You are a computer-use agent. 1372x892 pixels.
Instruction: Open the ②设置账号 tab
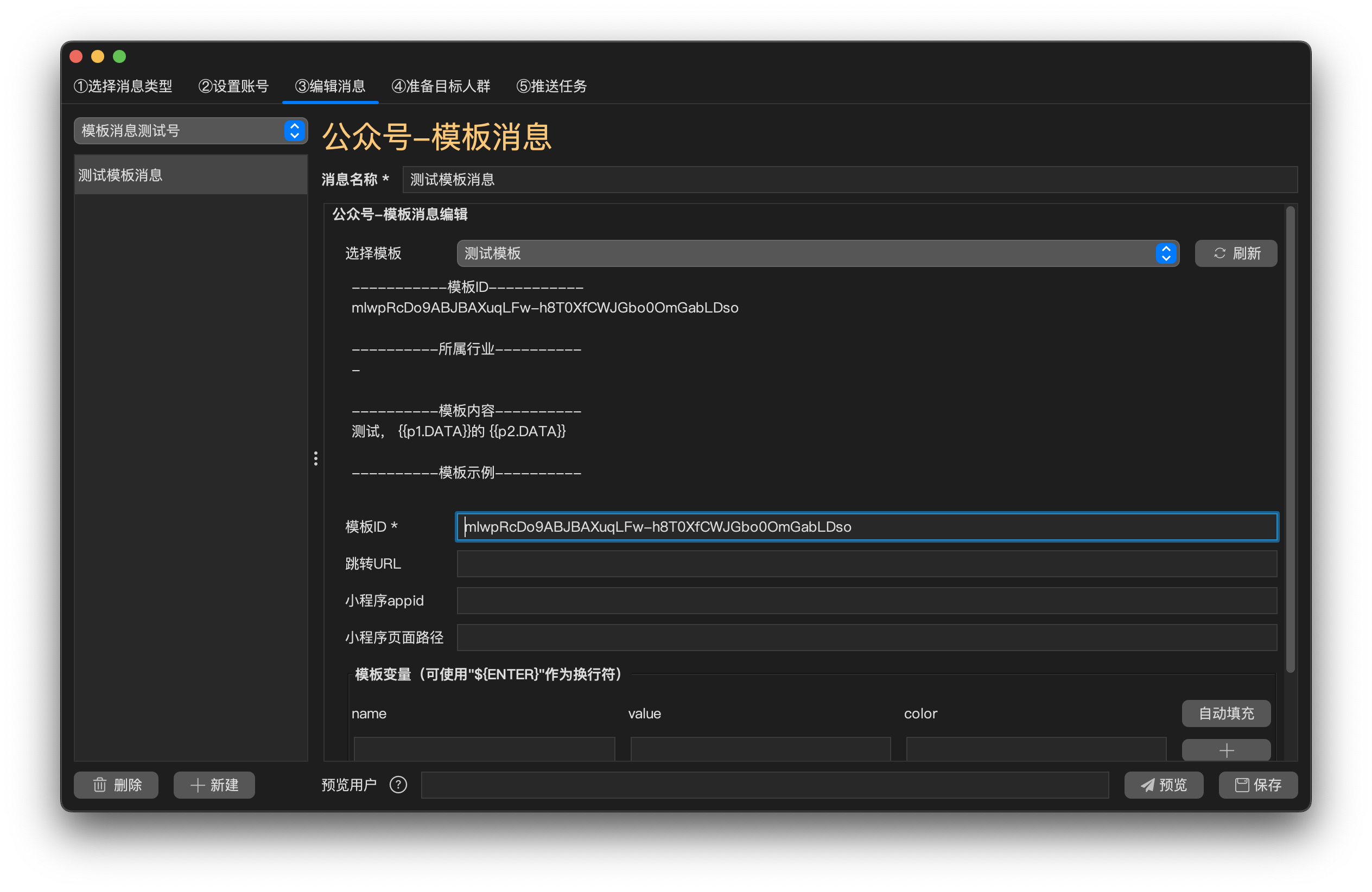[x=233, y=86]
